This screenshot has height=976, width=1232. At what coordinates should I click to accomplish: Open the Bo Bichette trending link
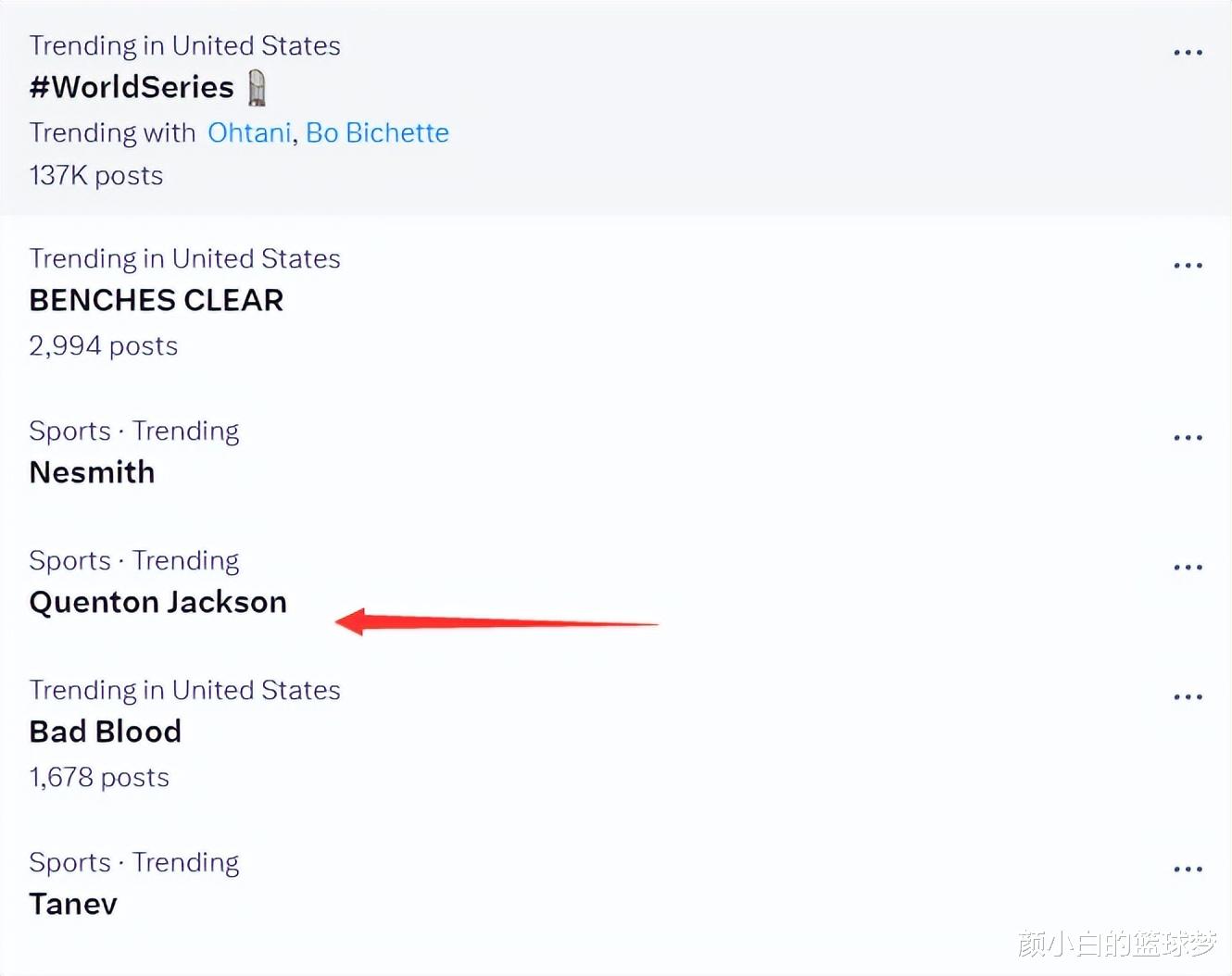tap(377, 133)
